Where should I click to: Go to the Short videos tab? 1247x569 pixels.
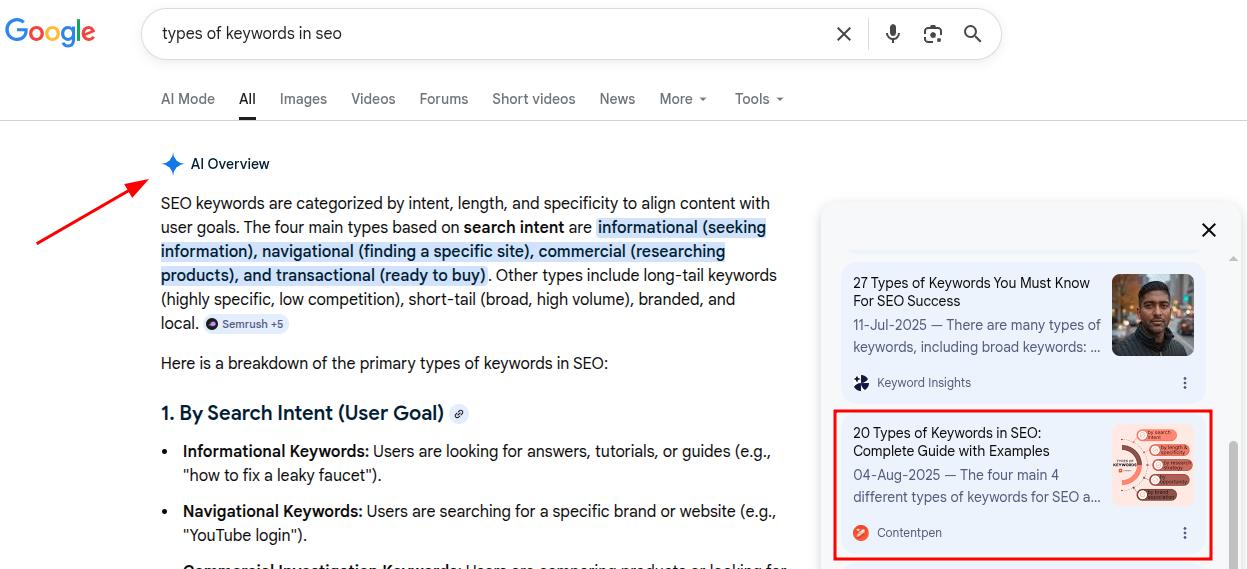(x=534, y=99)
